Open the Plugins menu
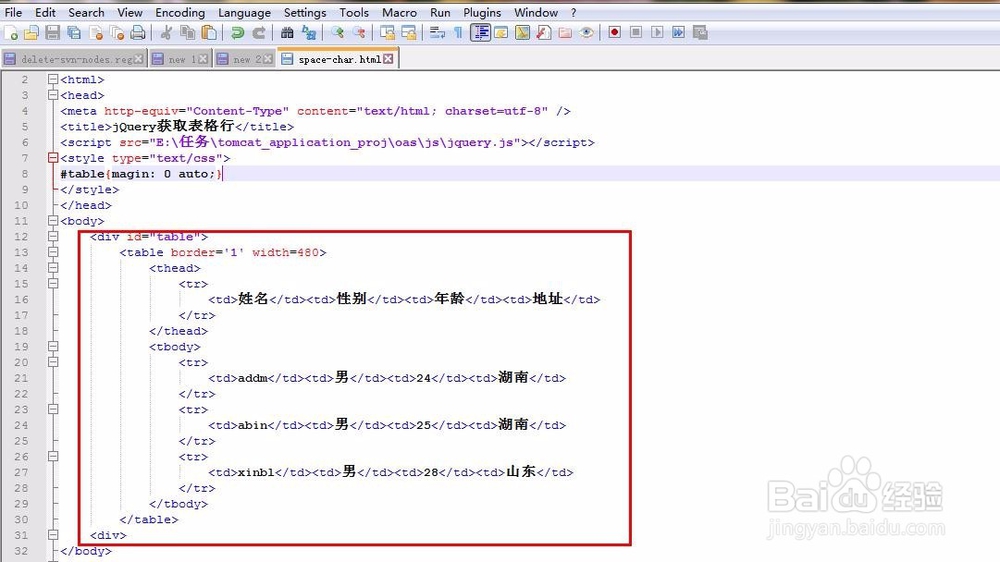Screen dimensions: 1000x562 pos(482,12)
